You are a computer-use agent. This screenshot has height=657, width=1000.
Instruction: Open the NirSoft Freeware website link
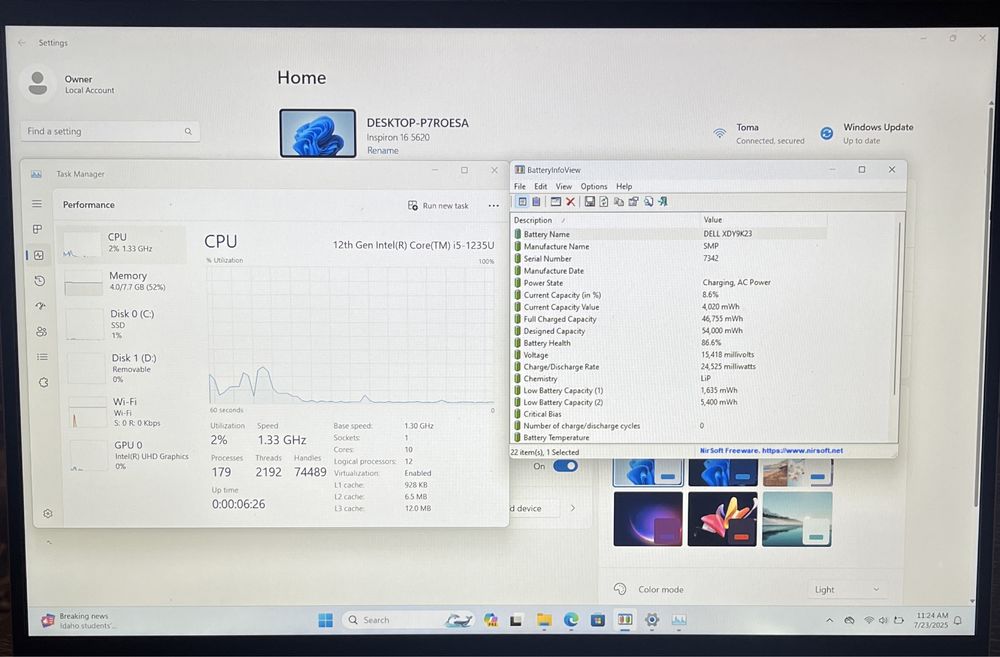(771, 450)
